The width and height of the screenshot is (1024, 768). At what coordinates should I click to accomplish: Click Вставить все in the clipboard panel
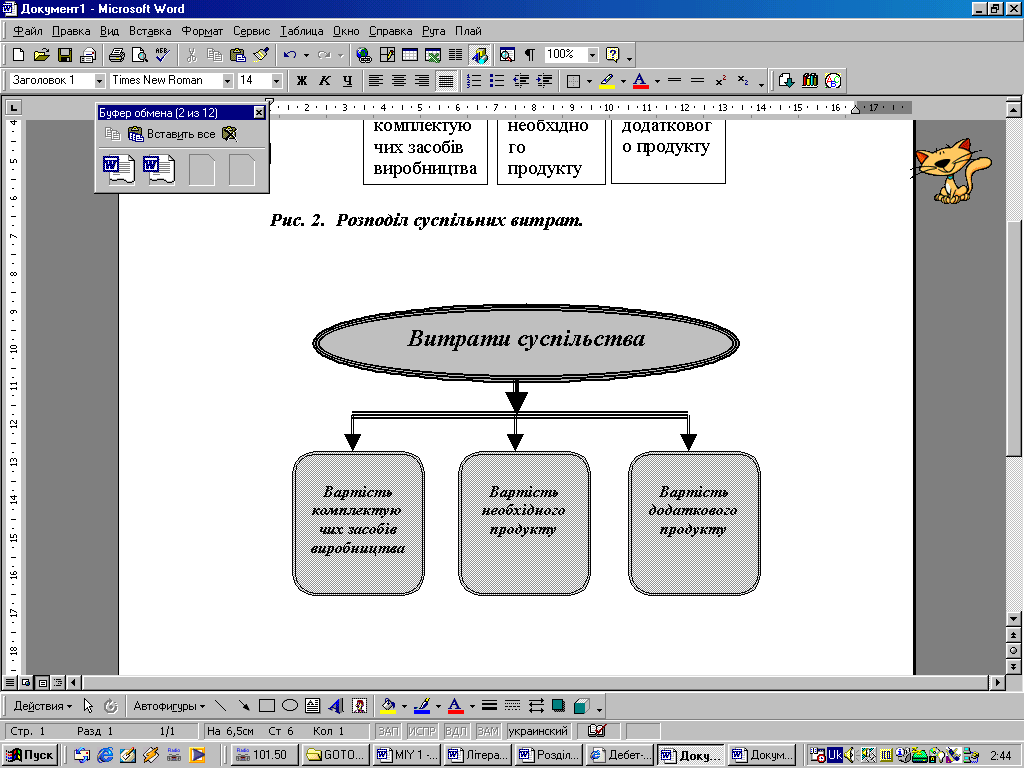(172, 134)
